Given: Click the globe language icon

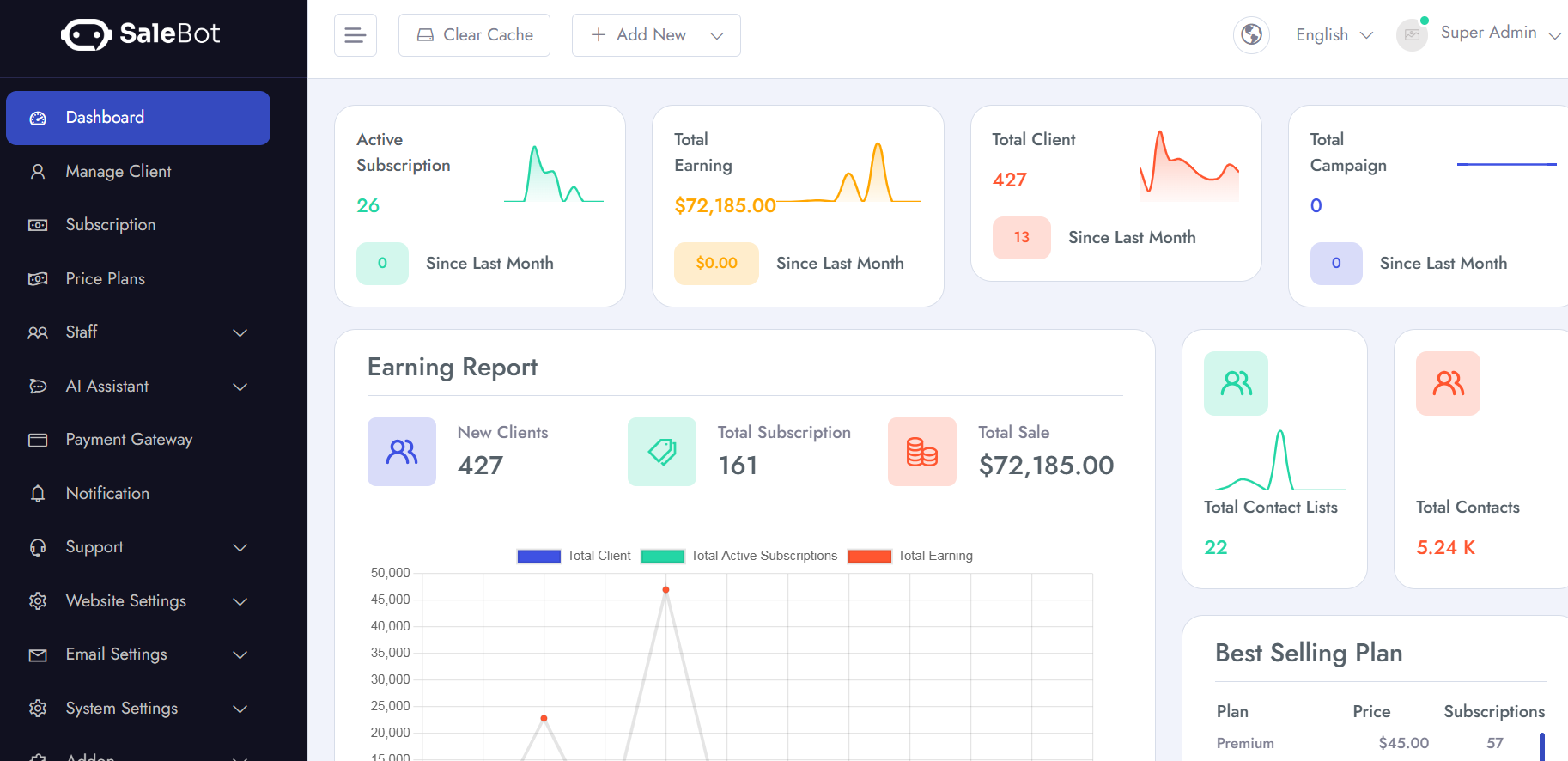Looking at the screenshot, I should pos(1251,35).
